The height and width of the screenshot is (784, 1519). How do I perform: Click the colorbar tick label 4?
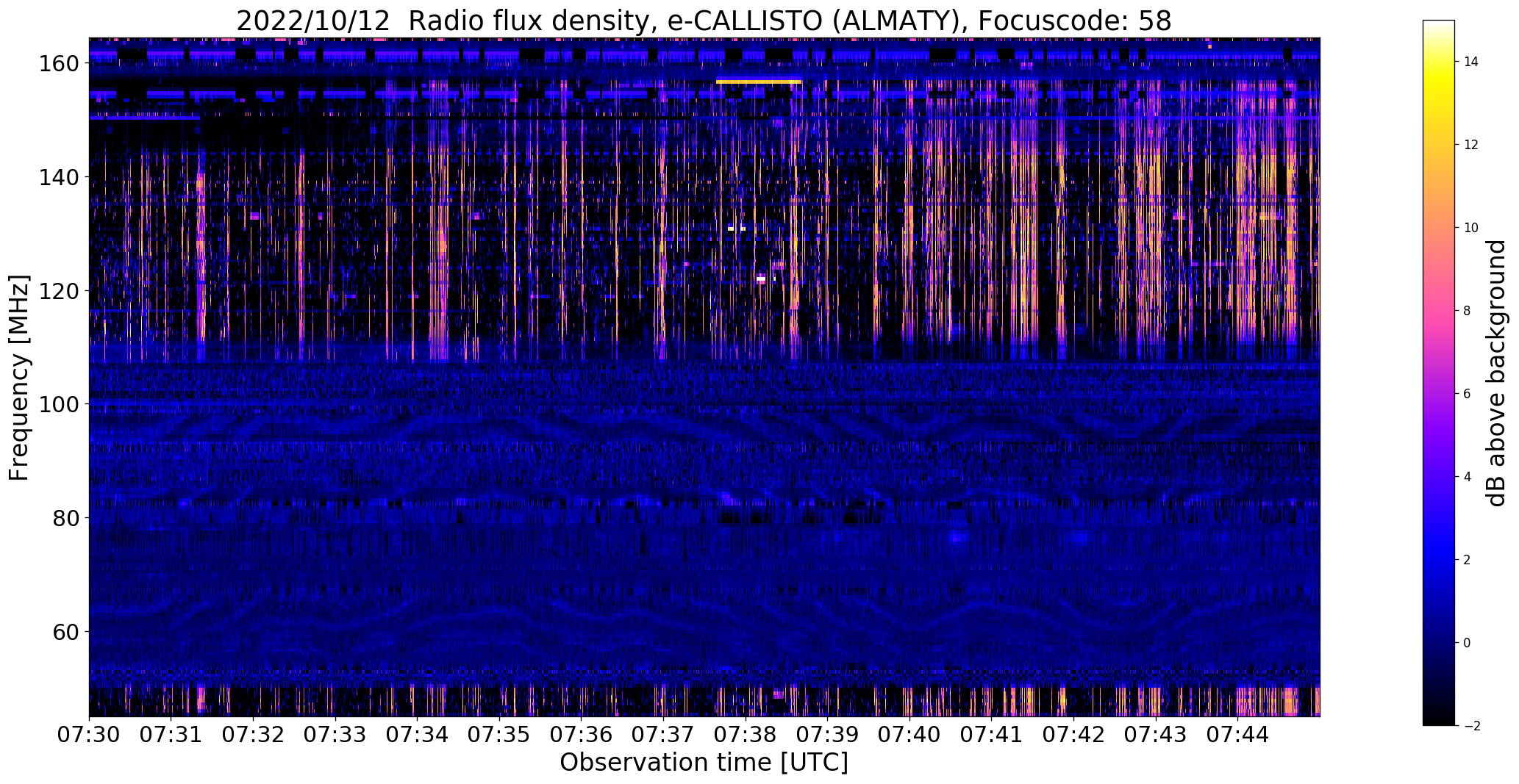(x=1467, y=477)
